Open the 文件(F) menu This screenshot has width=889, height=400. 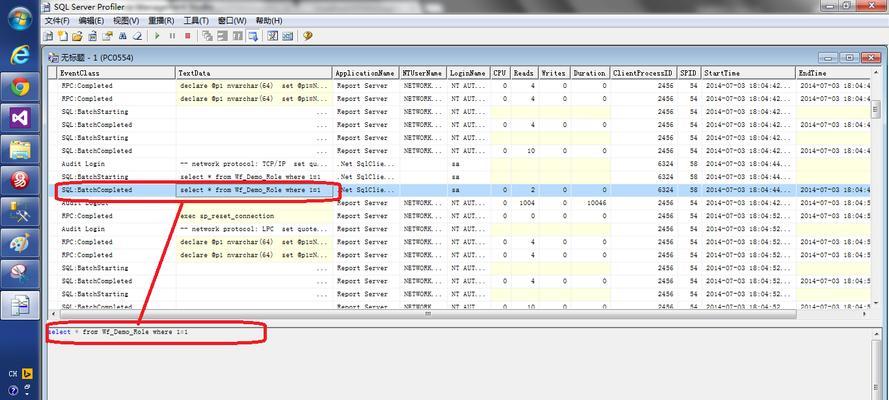click(x=57, y=20)
